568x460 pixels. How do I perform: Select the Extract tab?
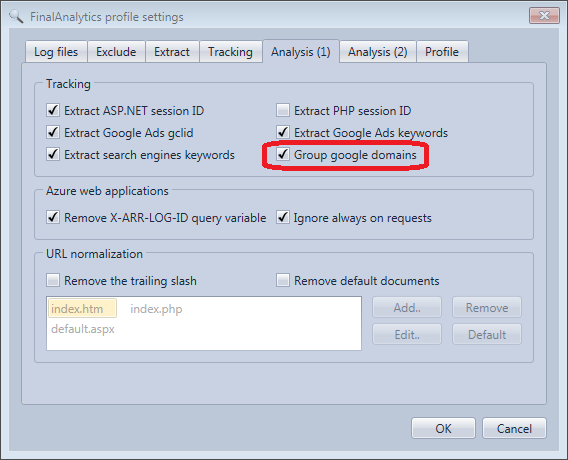pyautogui.click(x=172, y=52)
